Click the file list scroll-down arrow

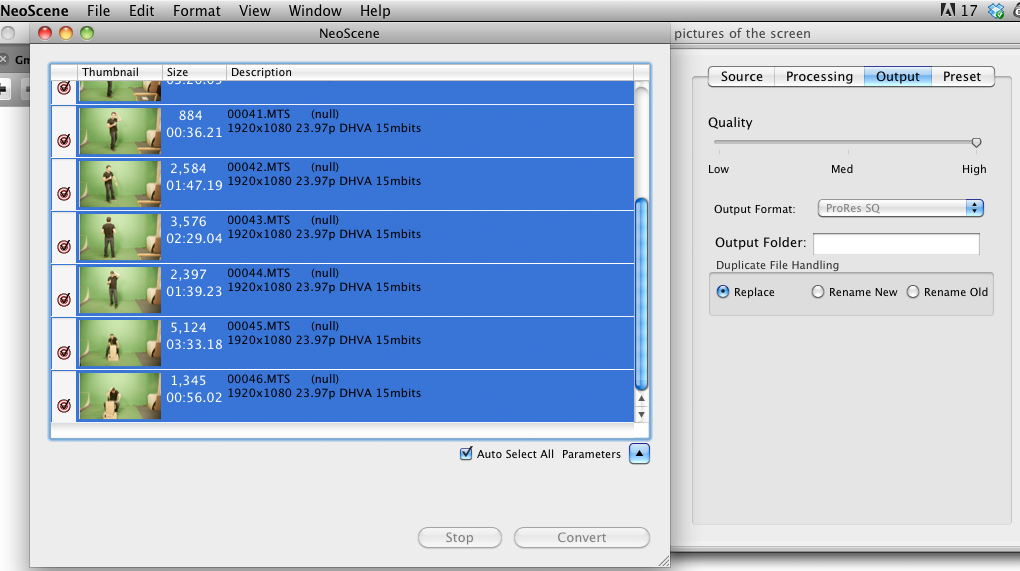click(x=641, y=414)
